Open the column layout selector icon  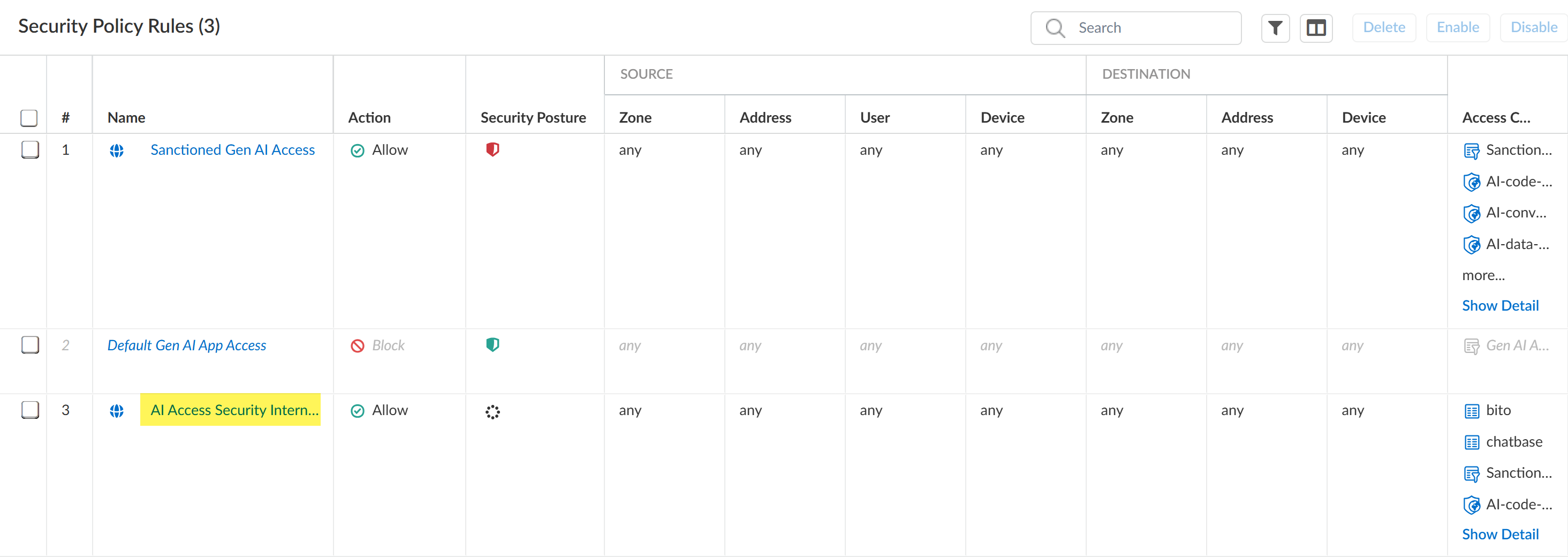click(x=1316, y=28)
